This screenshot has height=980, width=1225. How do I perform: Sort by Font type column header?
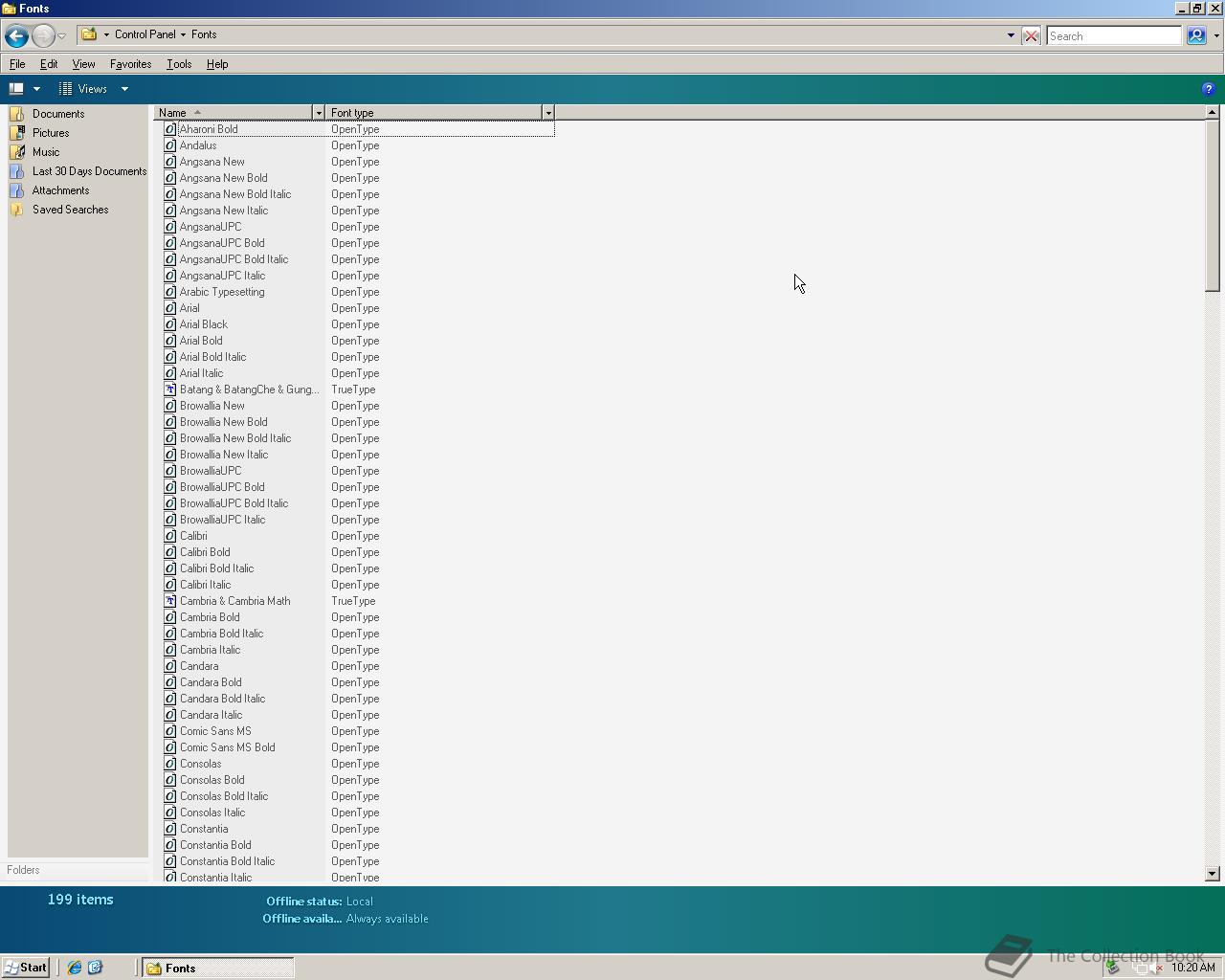[434, 113]
